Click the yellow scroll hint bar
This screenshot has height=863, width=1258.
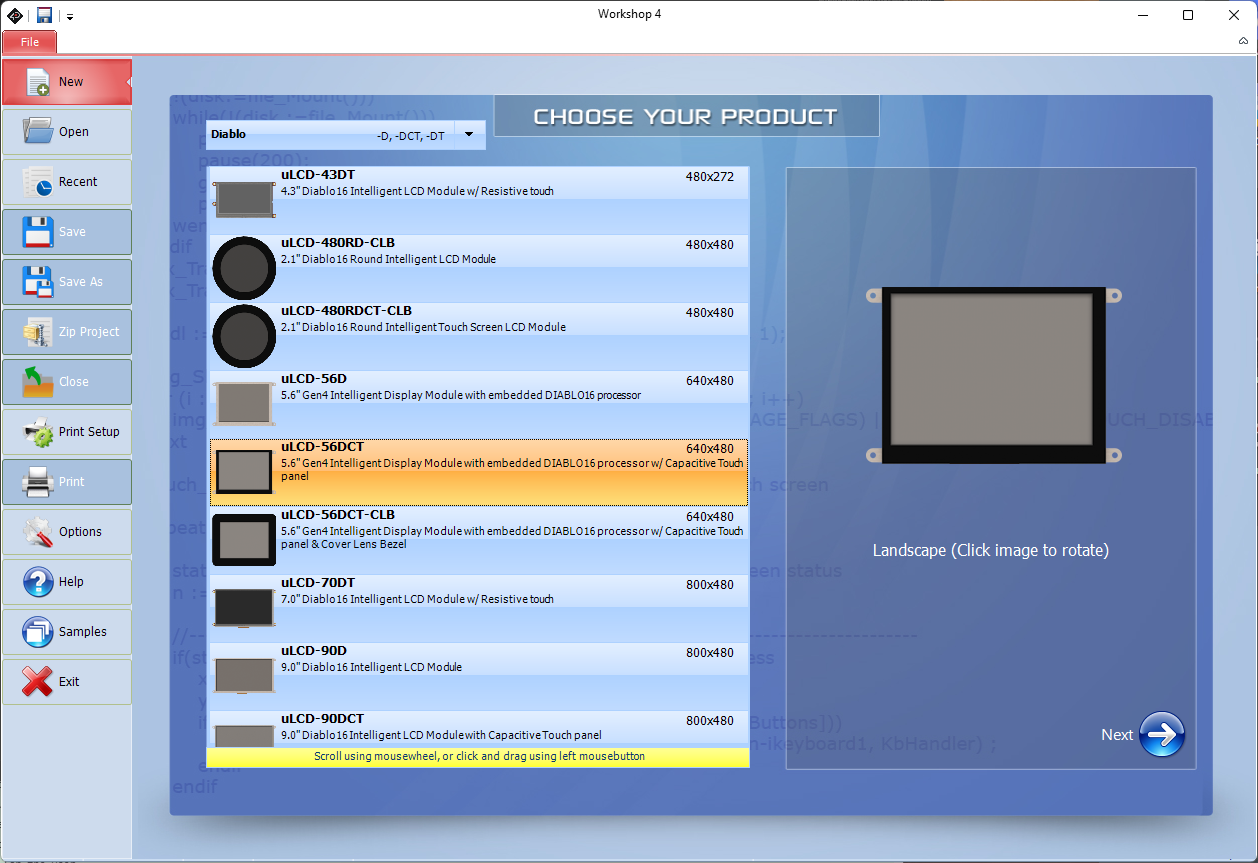pyautogui.click(x=478, y=757)
